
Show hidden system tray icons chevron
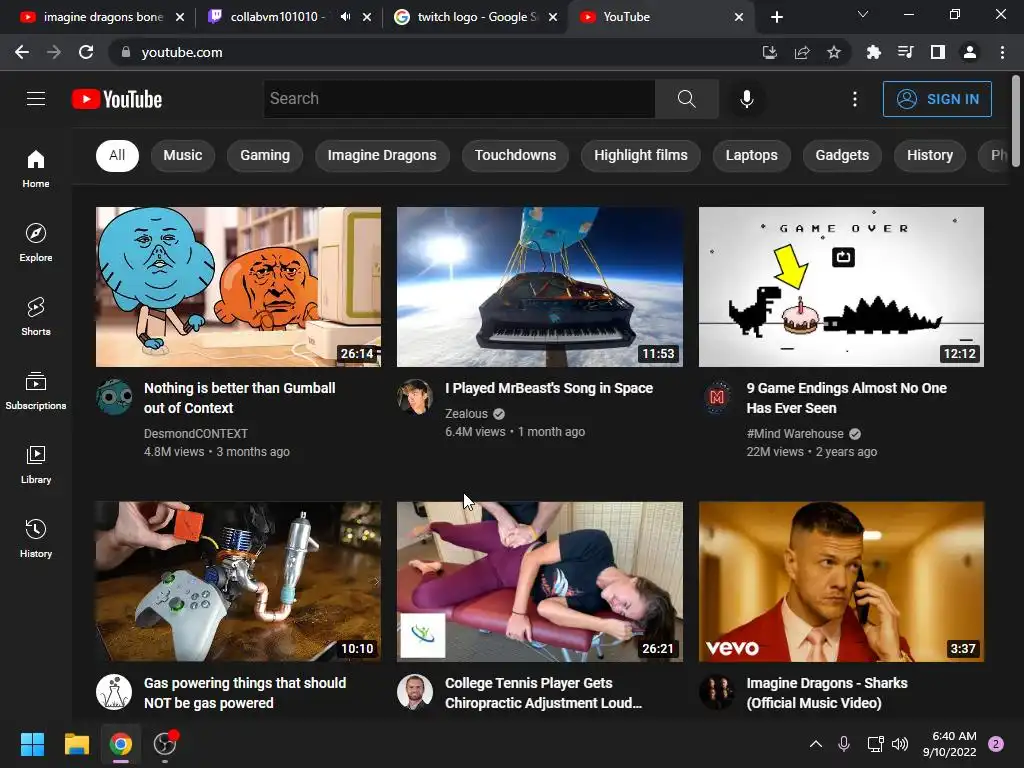[816, 744]
